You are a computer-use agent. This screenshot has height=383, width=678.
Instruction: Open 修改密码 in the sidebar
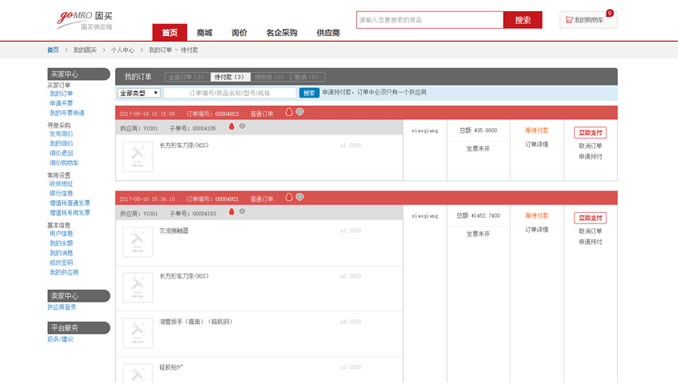61,263
